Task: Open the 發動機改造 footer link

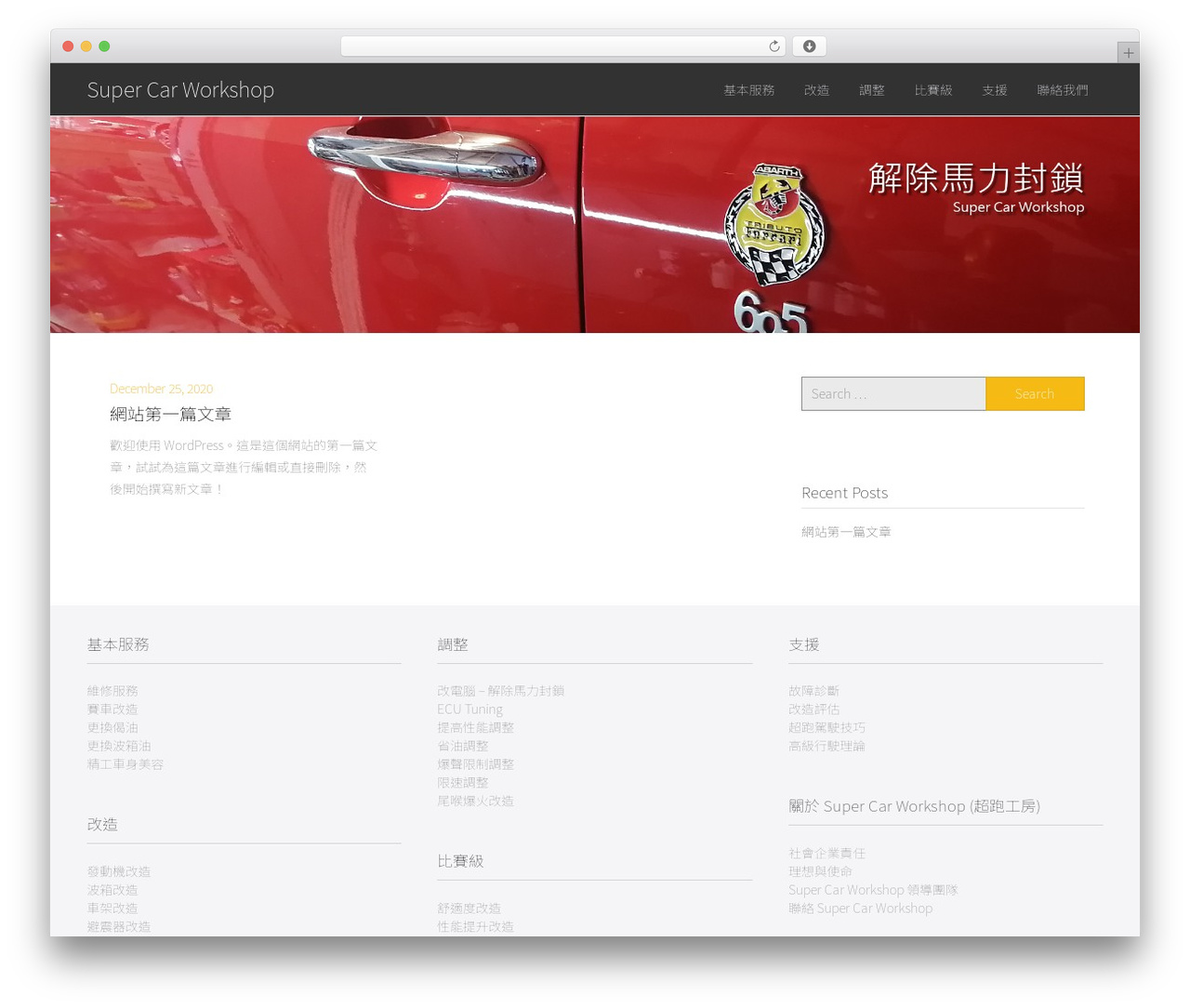Action: (x=119, y=871)
